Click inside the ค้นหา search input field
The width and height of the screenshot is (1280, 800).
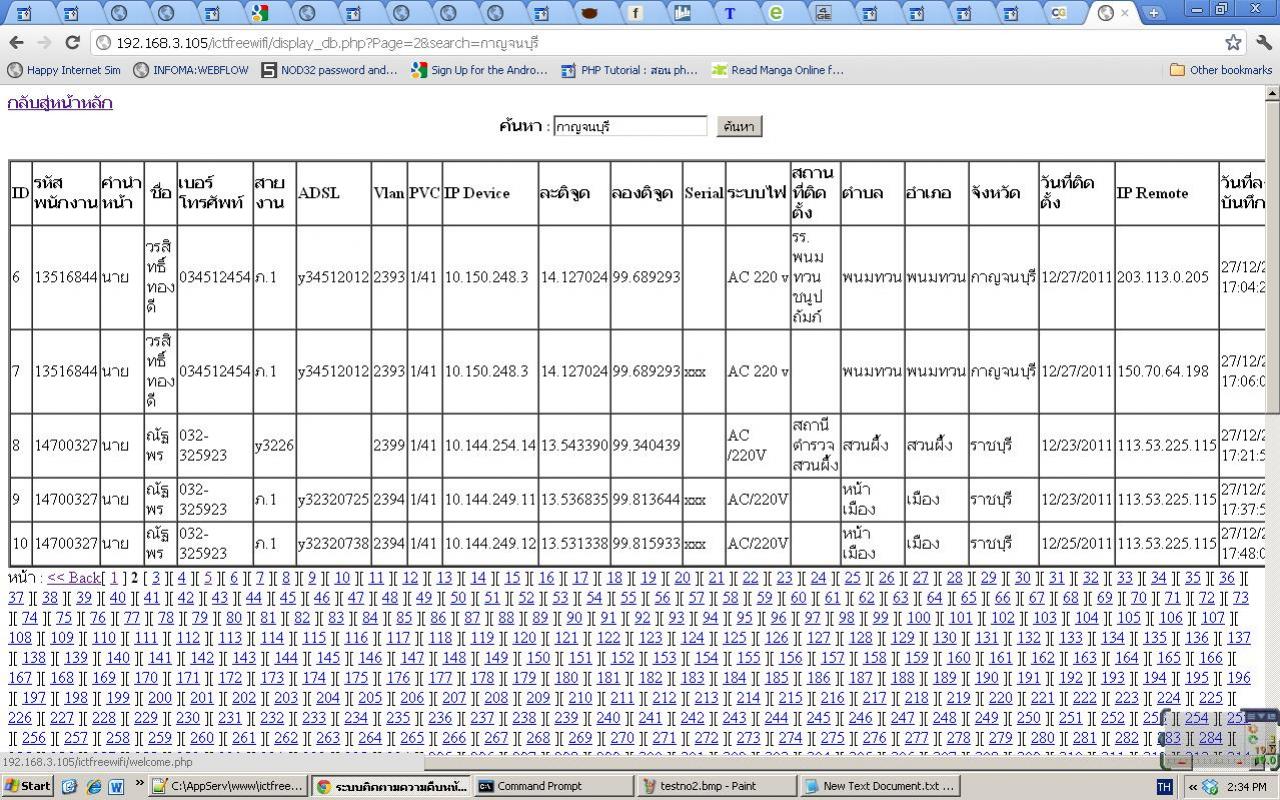(630, 126)
